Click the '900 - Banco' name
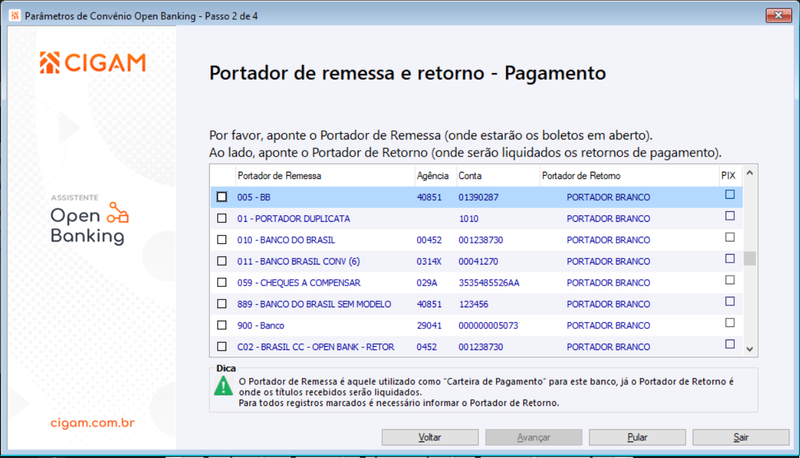The image size is (800, 458). click(x=260, y=326)
